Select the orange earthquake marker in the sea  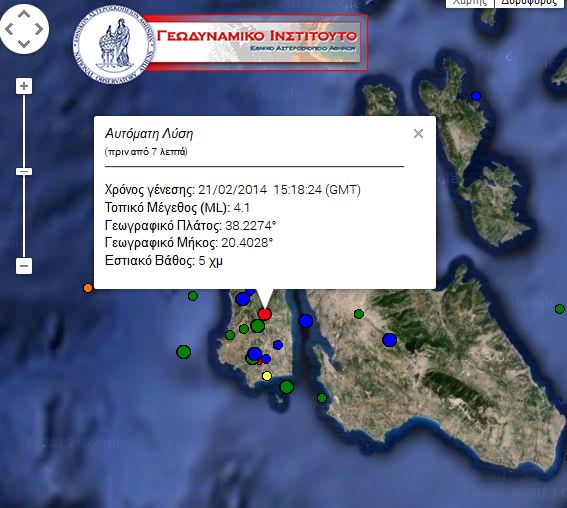88,288
